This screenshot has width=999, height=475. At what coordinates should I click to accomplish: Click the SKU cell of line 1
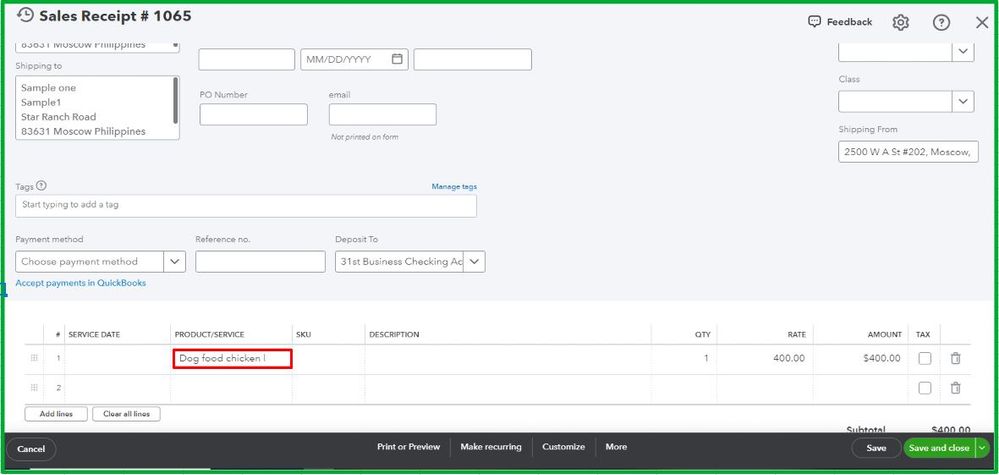(x=328, y=359)
